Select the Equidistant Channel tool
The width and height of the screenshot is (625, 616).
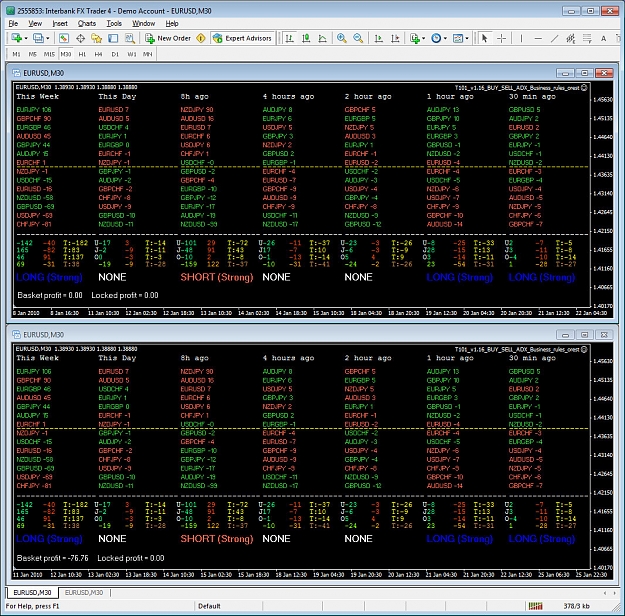[x=571, y=38]
